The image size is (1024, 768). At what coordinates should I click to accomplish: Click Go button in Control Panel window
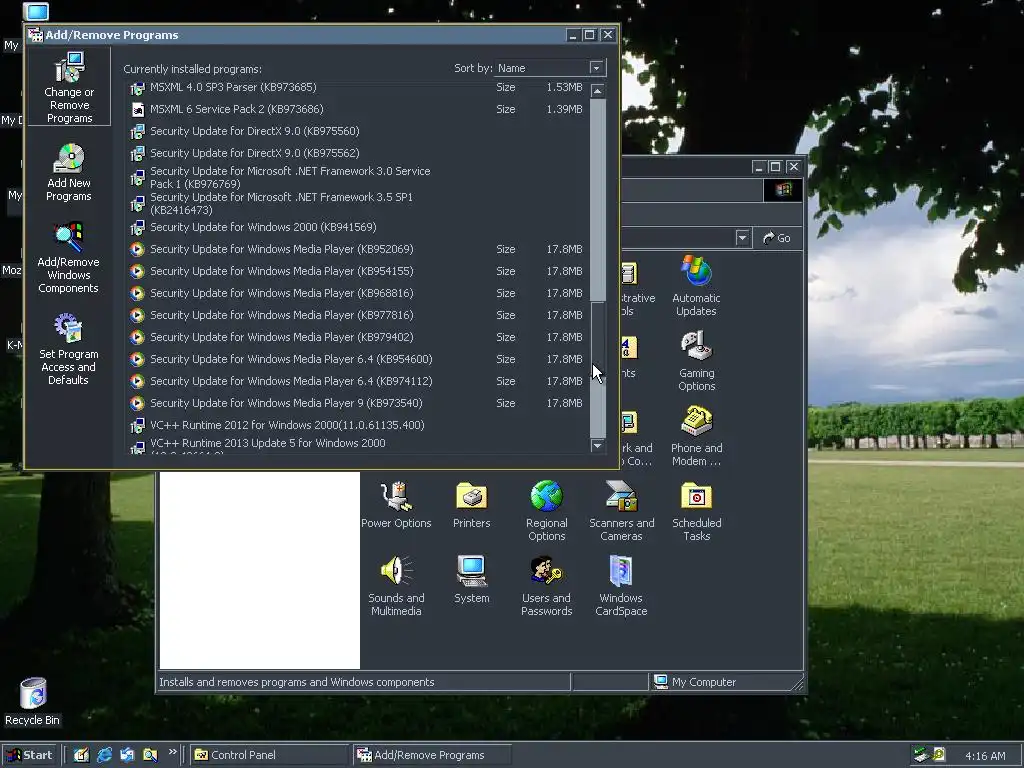click(x=777, y=238)
